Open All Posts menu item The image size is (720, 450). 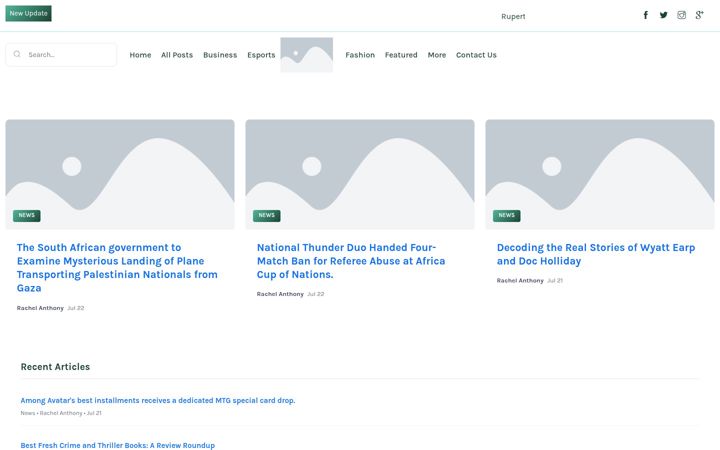177,55
